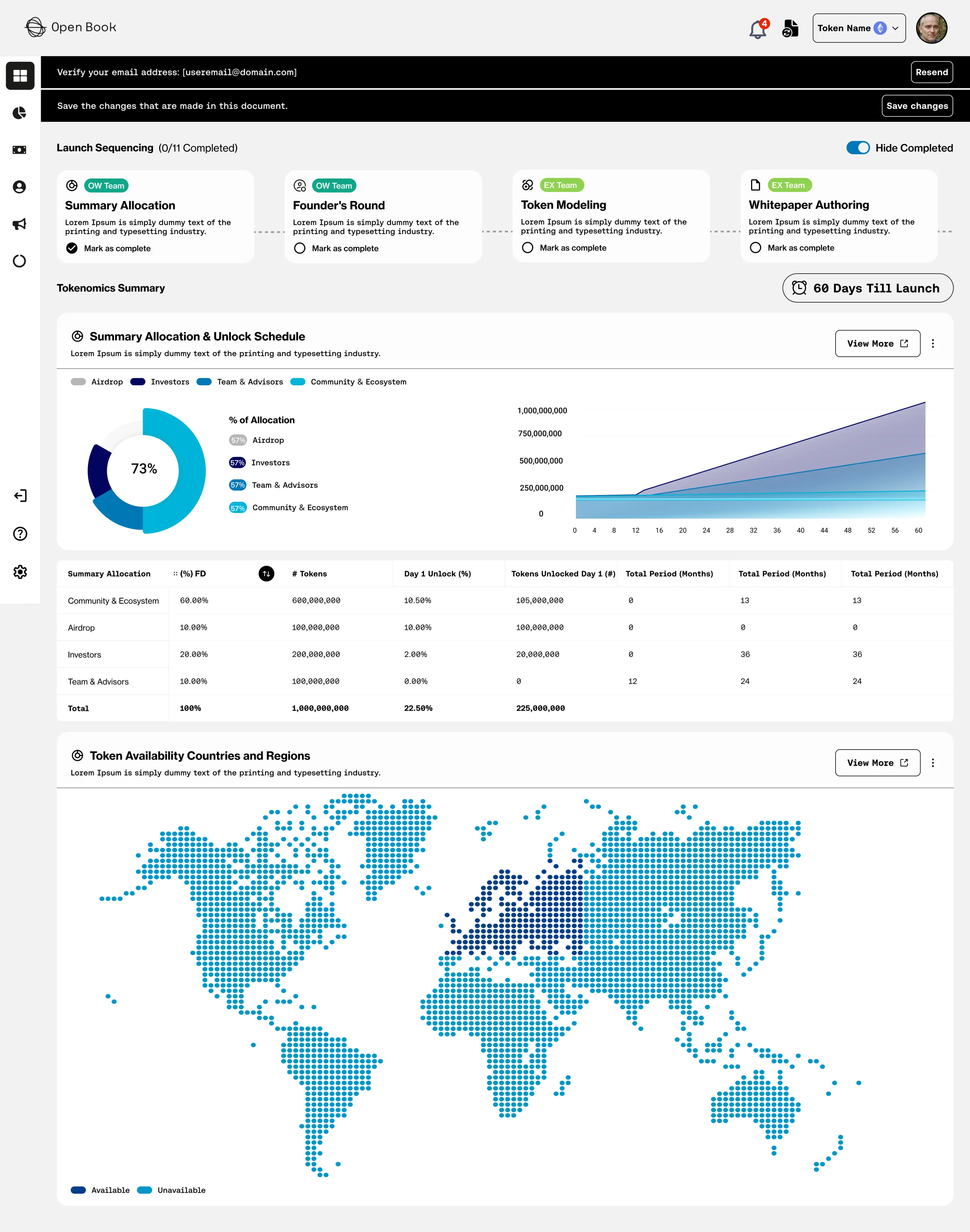Viewport: 970px width, 1232px height.
Task: Click the (%) FD column drag handle
Action: click(175, 574)
